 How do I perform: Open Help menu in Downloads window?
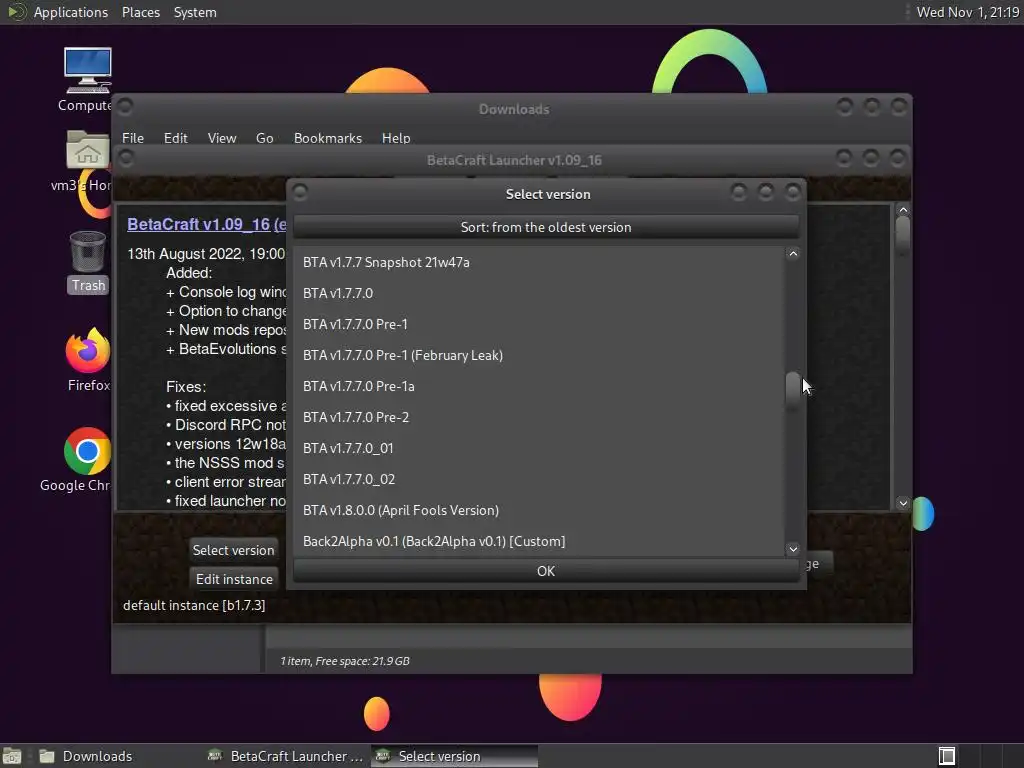tap(396, 138)
